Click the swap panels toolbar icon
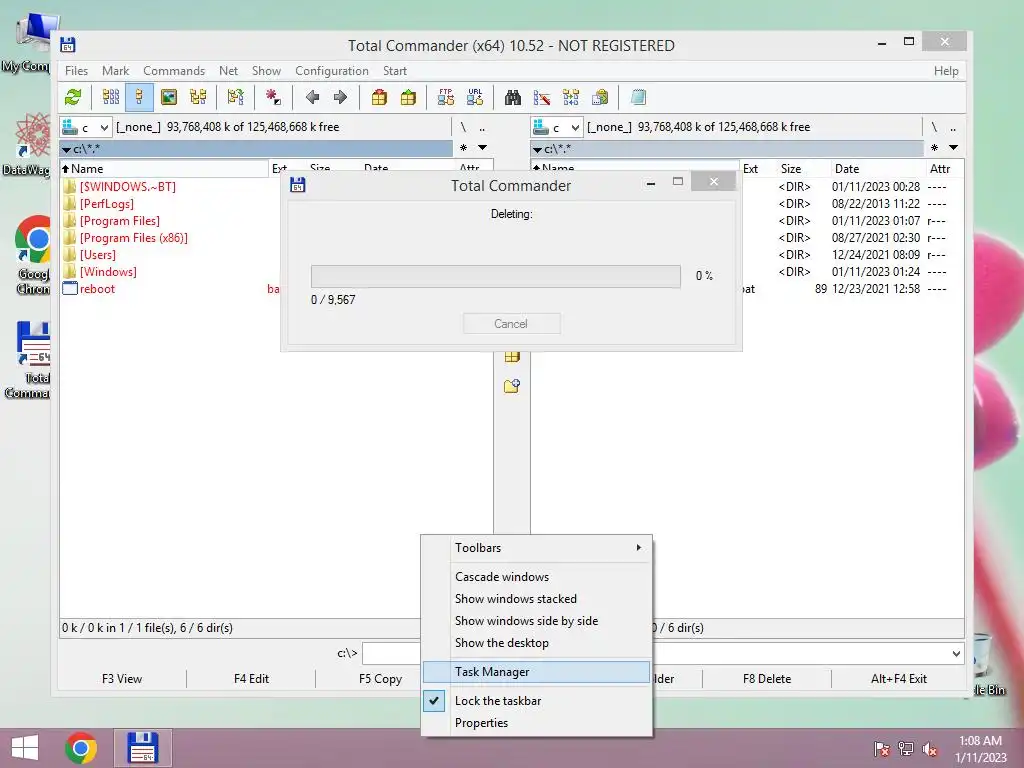1024x768 pixels. (236, 97)
